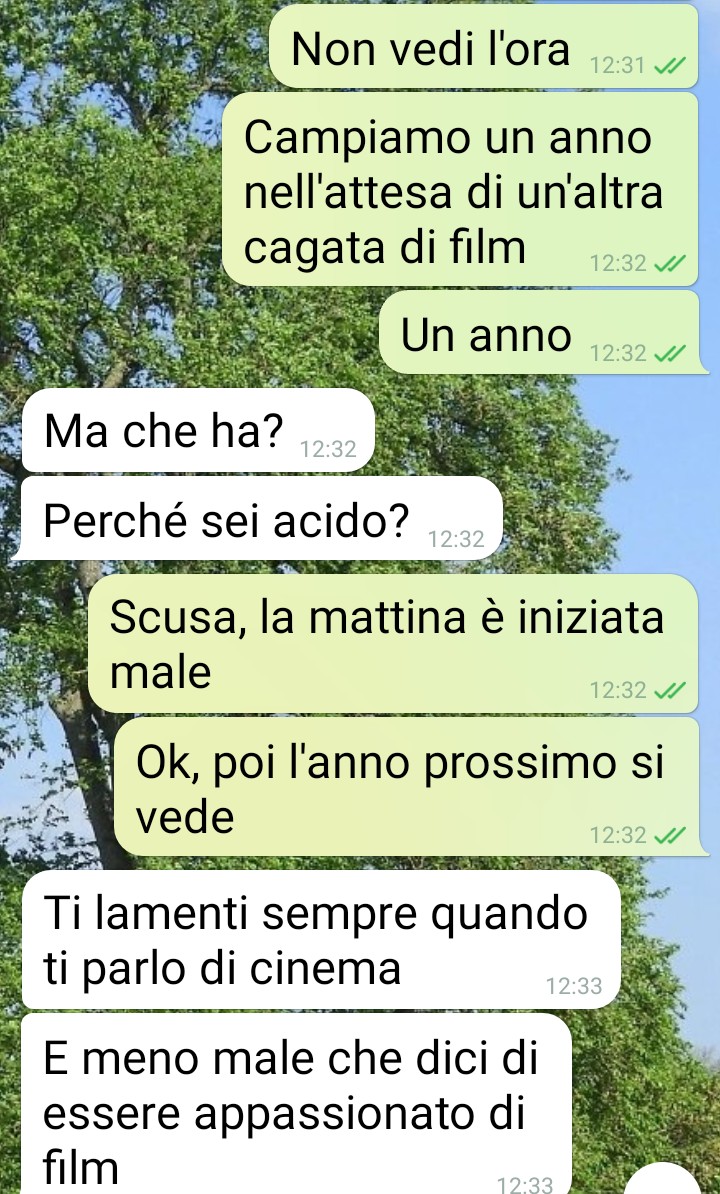The height and width of the screenshot is (1194, 720).
Task: Select the "Campiamo un anno nell'attesa" message bubble
Action: pos(460,189)
